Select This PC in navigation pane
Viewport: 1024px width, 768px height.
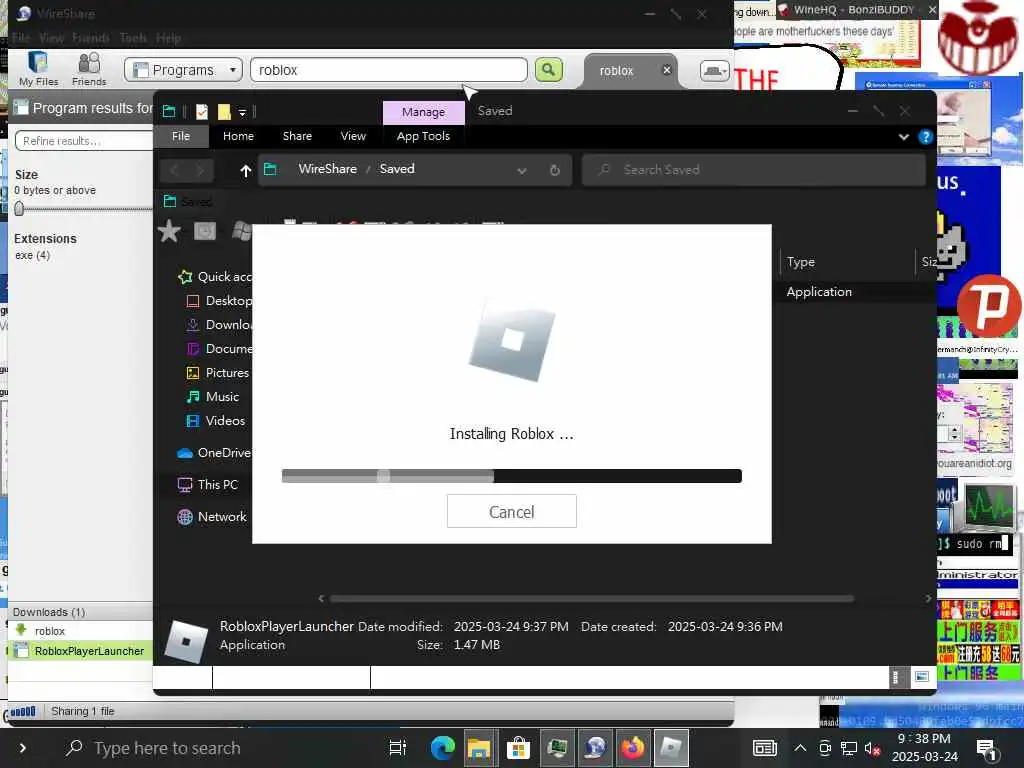208,485
